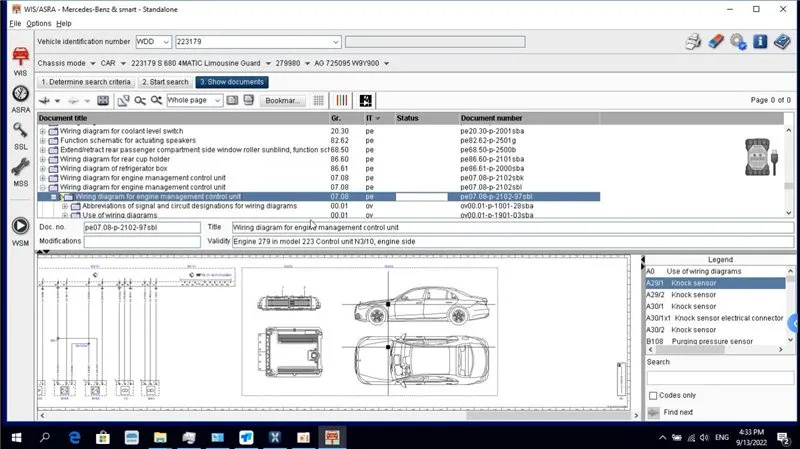This screenshot has width=800, height=449.
Task: Open Microsoft Store from taskbar
Action: click(x=103, y=437)
